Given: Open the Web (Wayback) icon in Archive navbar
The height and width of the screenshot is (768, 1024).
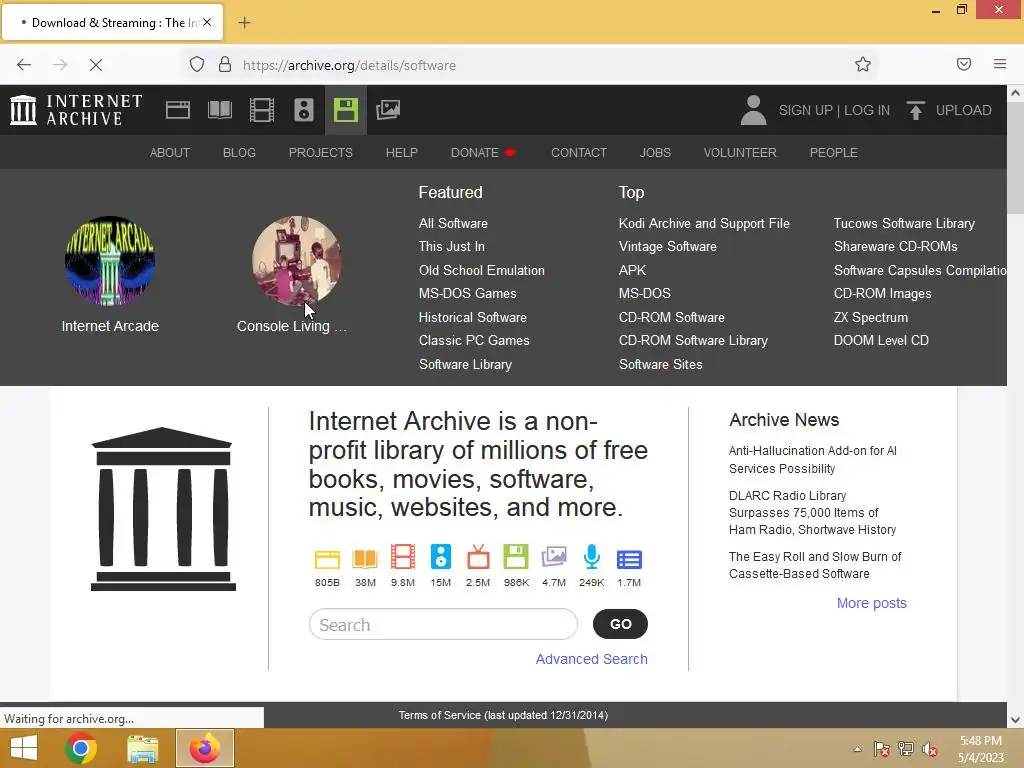Looking at the screenshot, I should 178,110.
